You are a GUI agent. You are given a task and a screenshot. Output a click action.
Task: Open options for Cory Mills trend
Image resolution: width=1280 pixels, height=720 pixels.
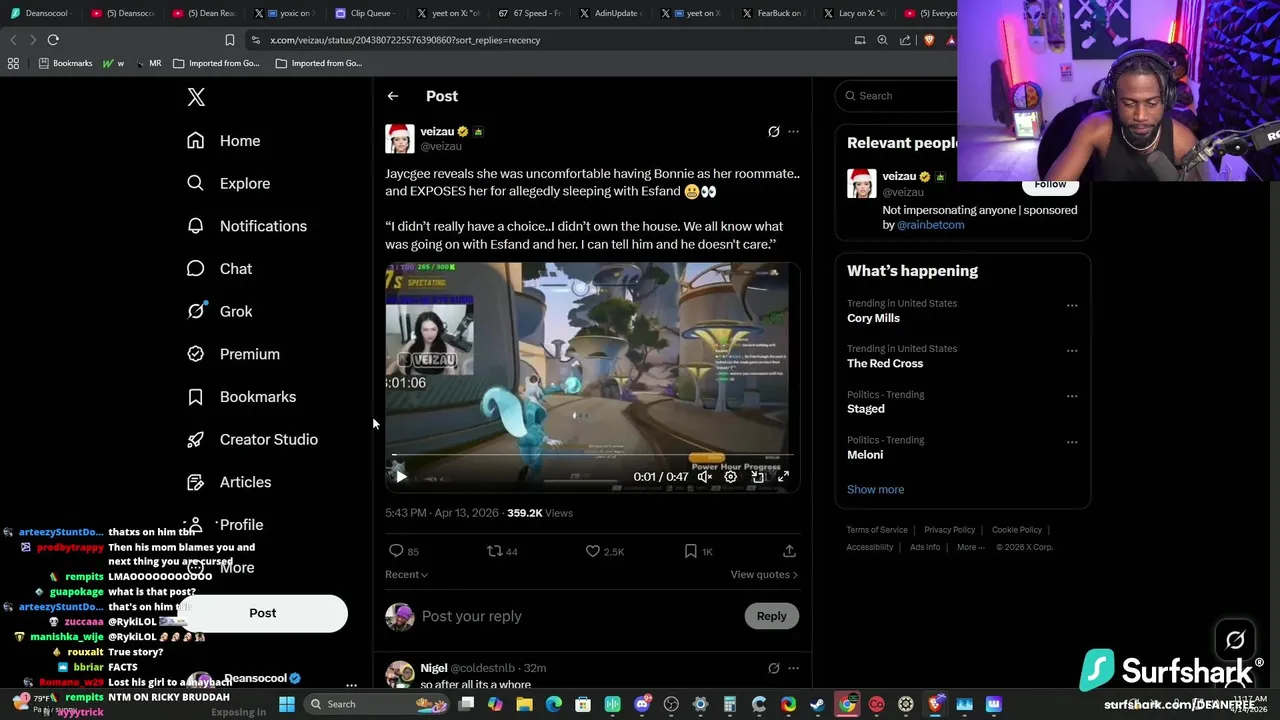tap(1072, 305)
